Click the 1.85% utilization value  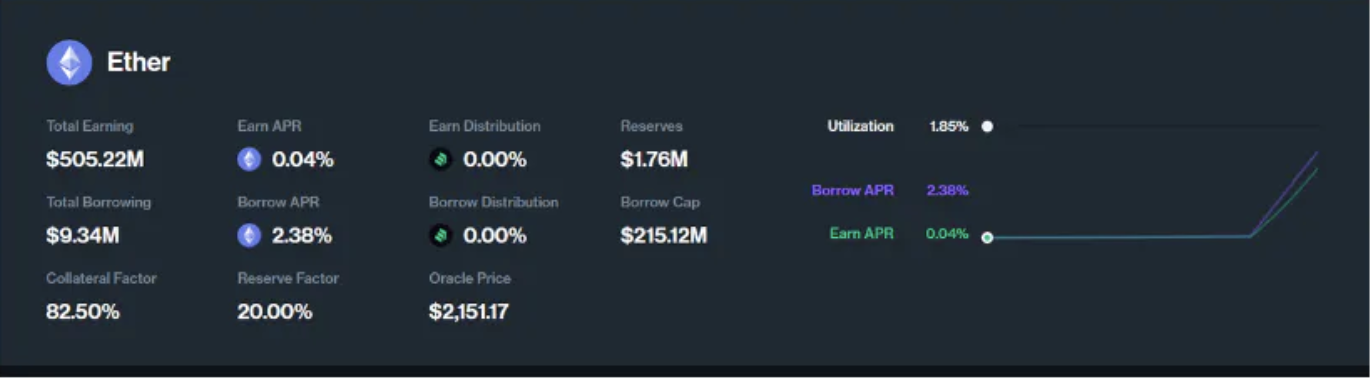pyautogui.click(x=949, y=127)
